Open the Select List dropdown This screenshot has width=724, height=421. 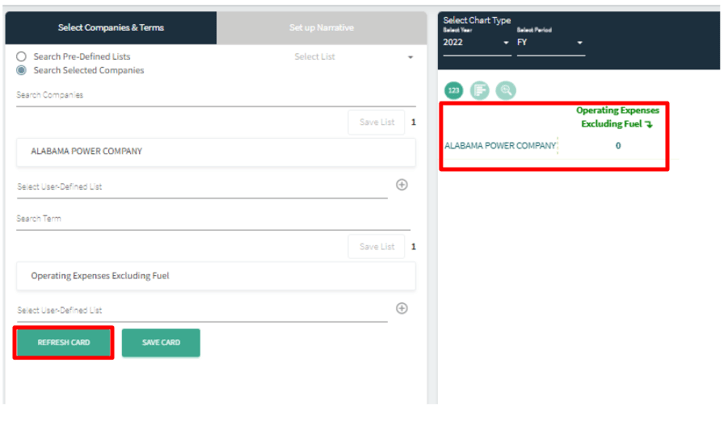point(353,57)
